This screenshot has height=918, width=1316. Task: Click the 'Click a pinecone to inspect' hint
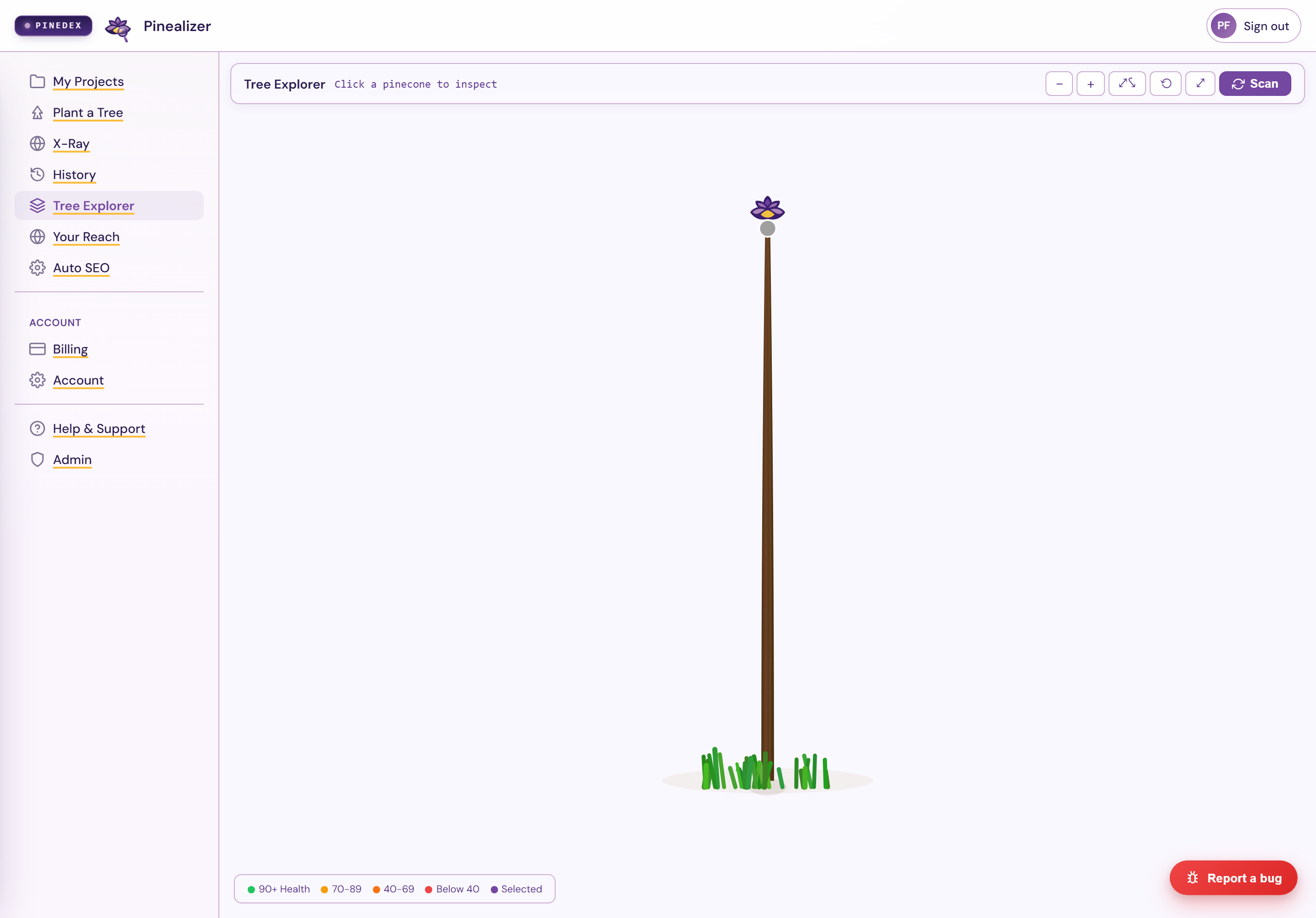click(415, 84)
